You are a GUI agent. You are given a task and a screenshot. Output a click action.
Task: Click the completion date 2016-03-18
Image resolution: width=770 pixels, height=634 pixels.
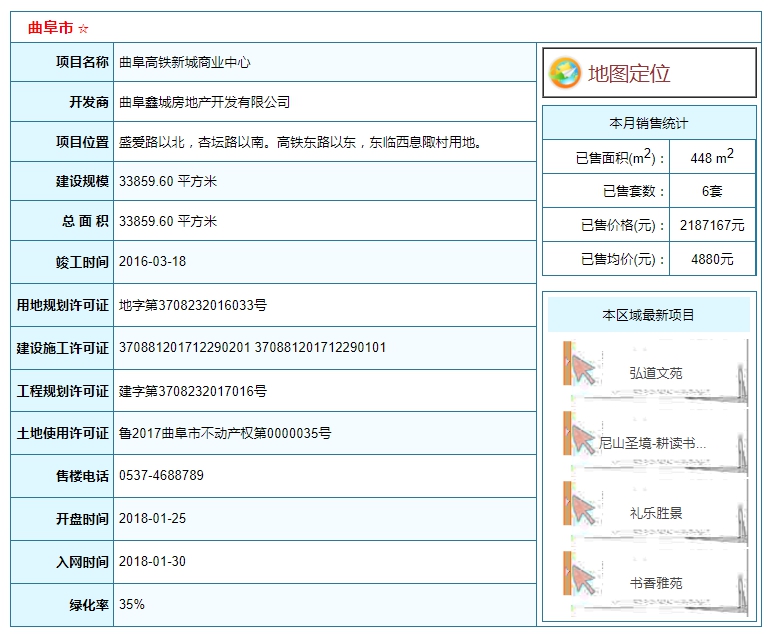pos(152,261)
